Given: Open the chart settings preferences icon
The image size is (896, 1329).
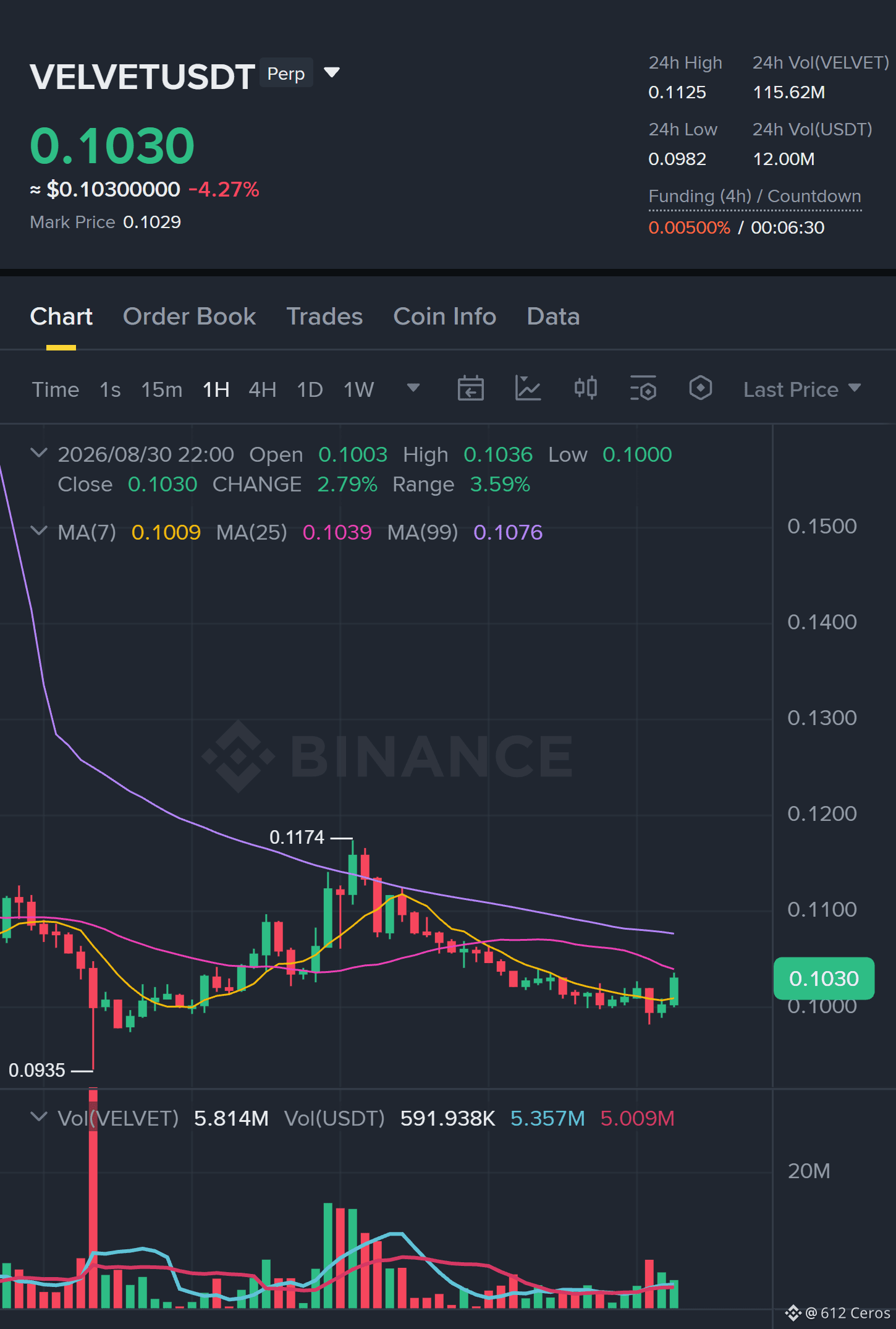Looking at the screenshot, I should [643, 388].
